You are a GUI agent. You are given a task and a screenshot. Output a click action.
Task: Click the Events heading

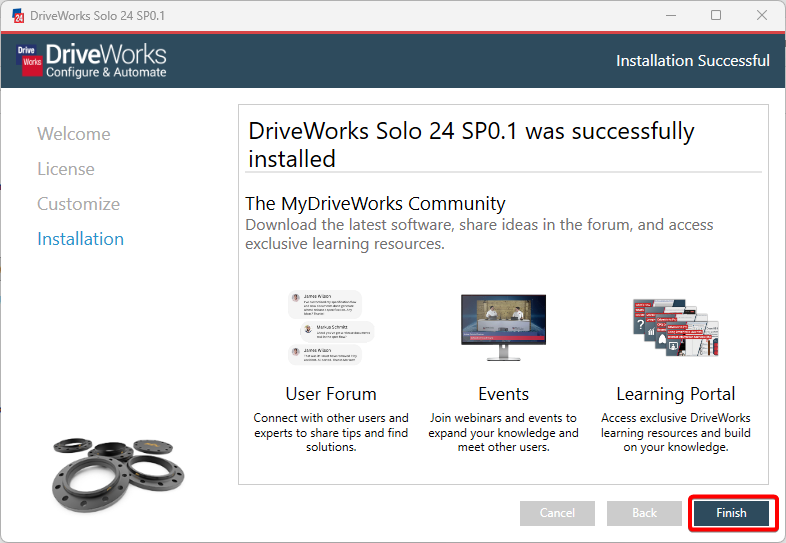[503, 394]
